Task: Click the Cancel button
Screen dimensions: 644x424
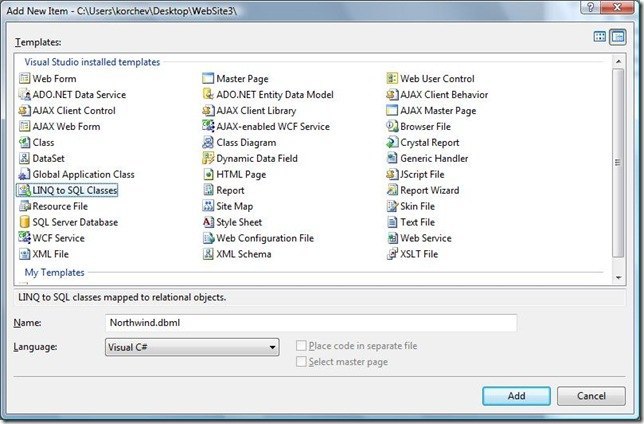Action: click(x=591, y=396)
